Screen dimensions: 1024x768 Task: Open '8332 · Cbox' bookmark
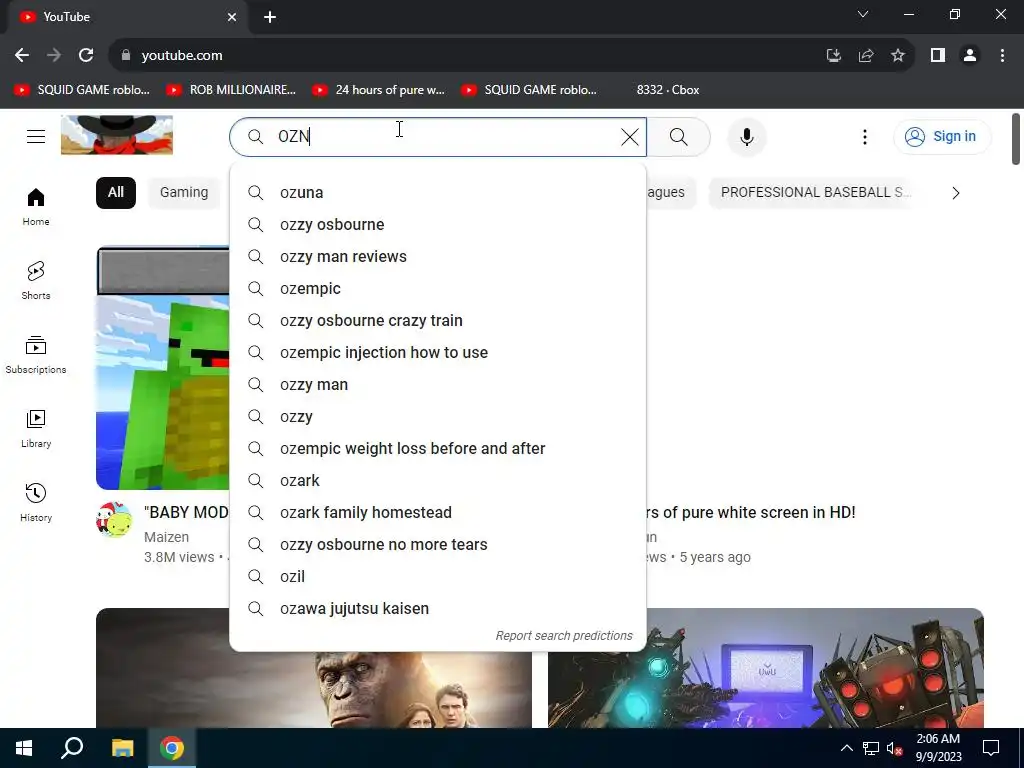coord(667,90)
